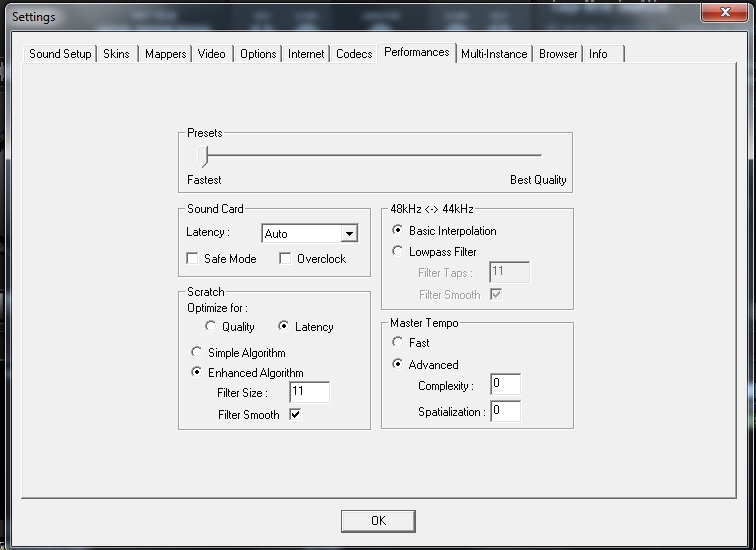Viewport: 756px width, 550px height.
Task: Switch to the Internet tab
Action: [306, 54]
